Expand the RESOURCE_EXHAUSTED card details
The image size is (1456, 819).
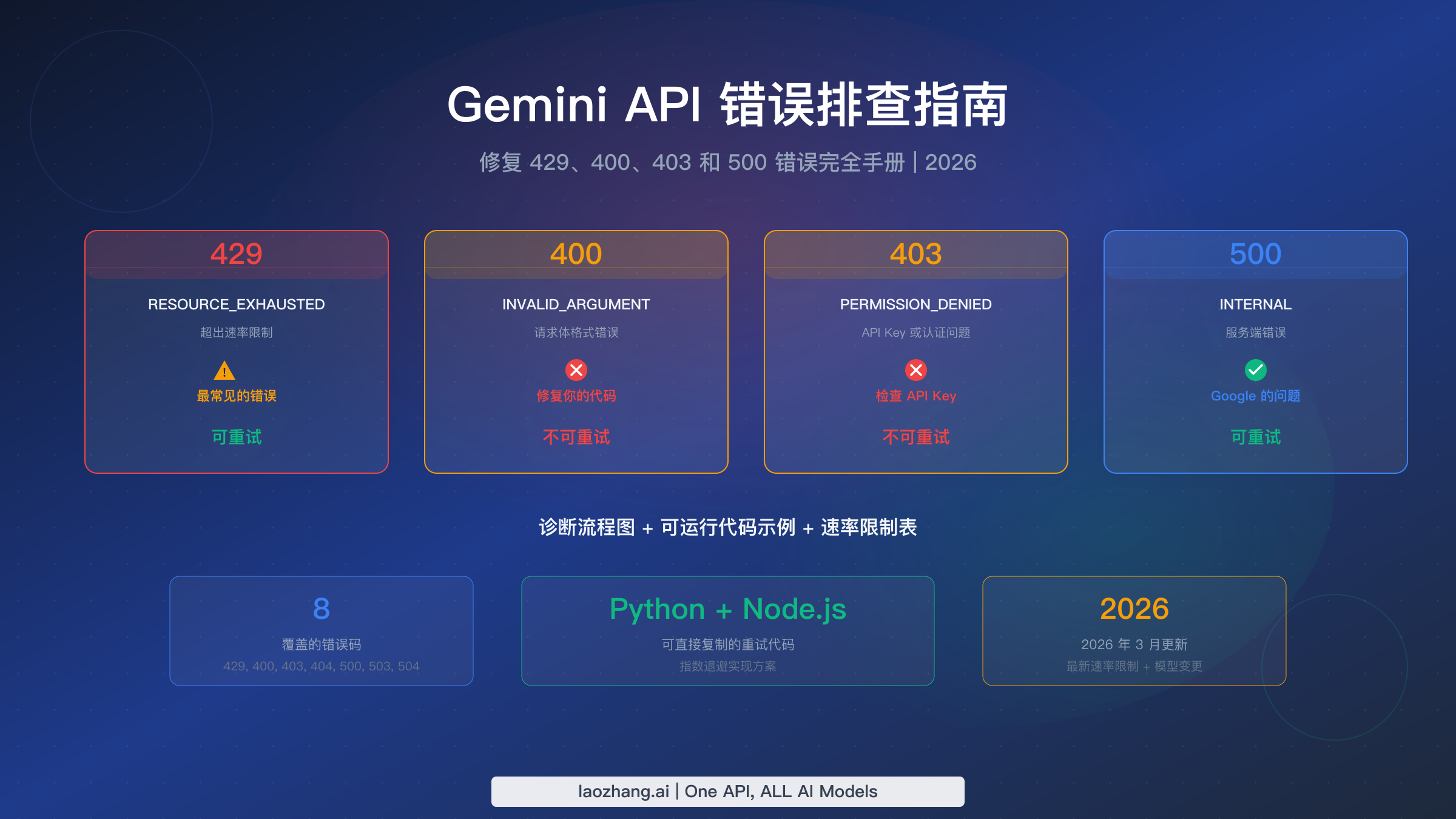(x=235, y=305)
